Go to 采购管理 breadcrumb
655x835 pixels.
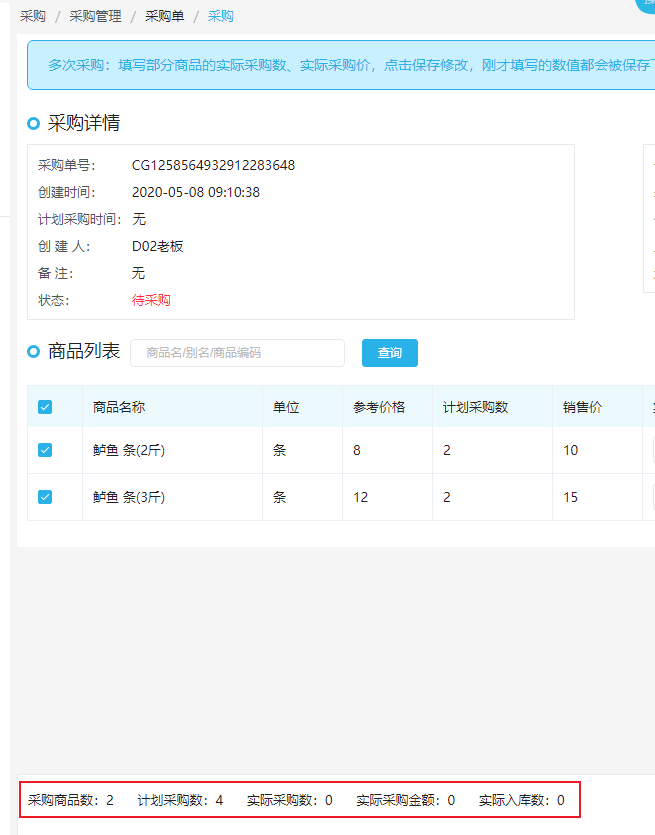95,16
